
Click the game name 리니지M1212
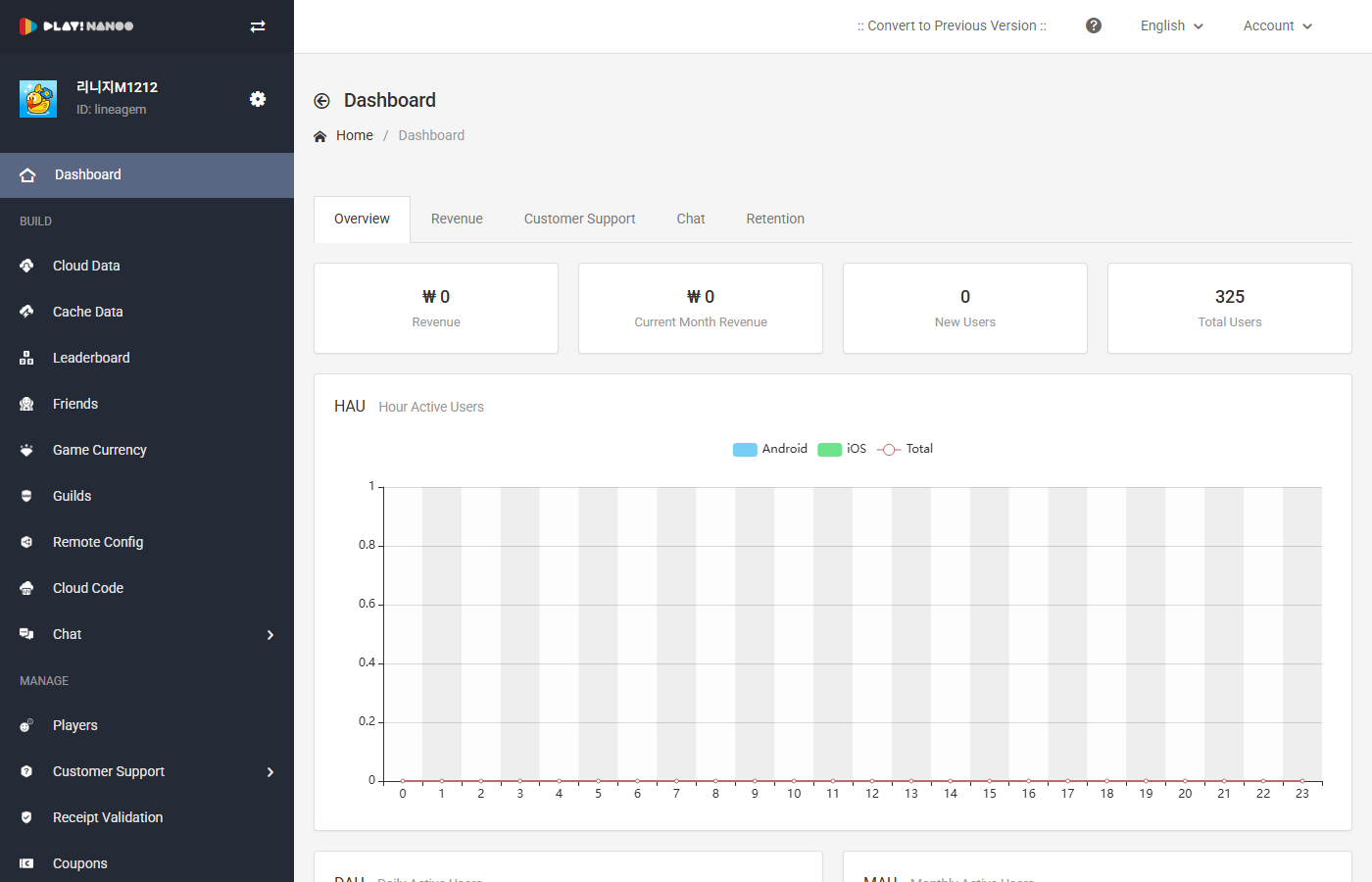pyautogui.click(x=118, y=87)
